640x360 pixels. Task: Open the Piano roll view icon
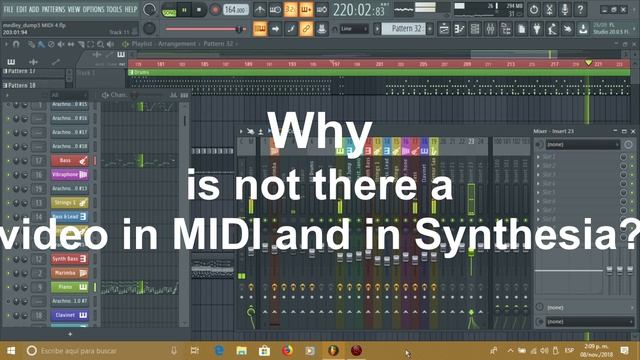pos(459,29)
